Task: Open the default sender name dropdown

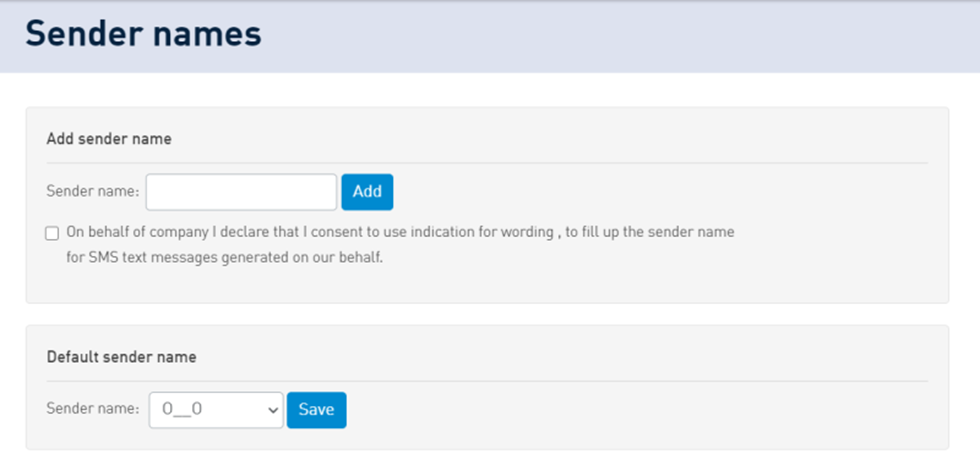Action: 216,410
